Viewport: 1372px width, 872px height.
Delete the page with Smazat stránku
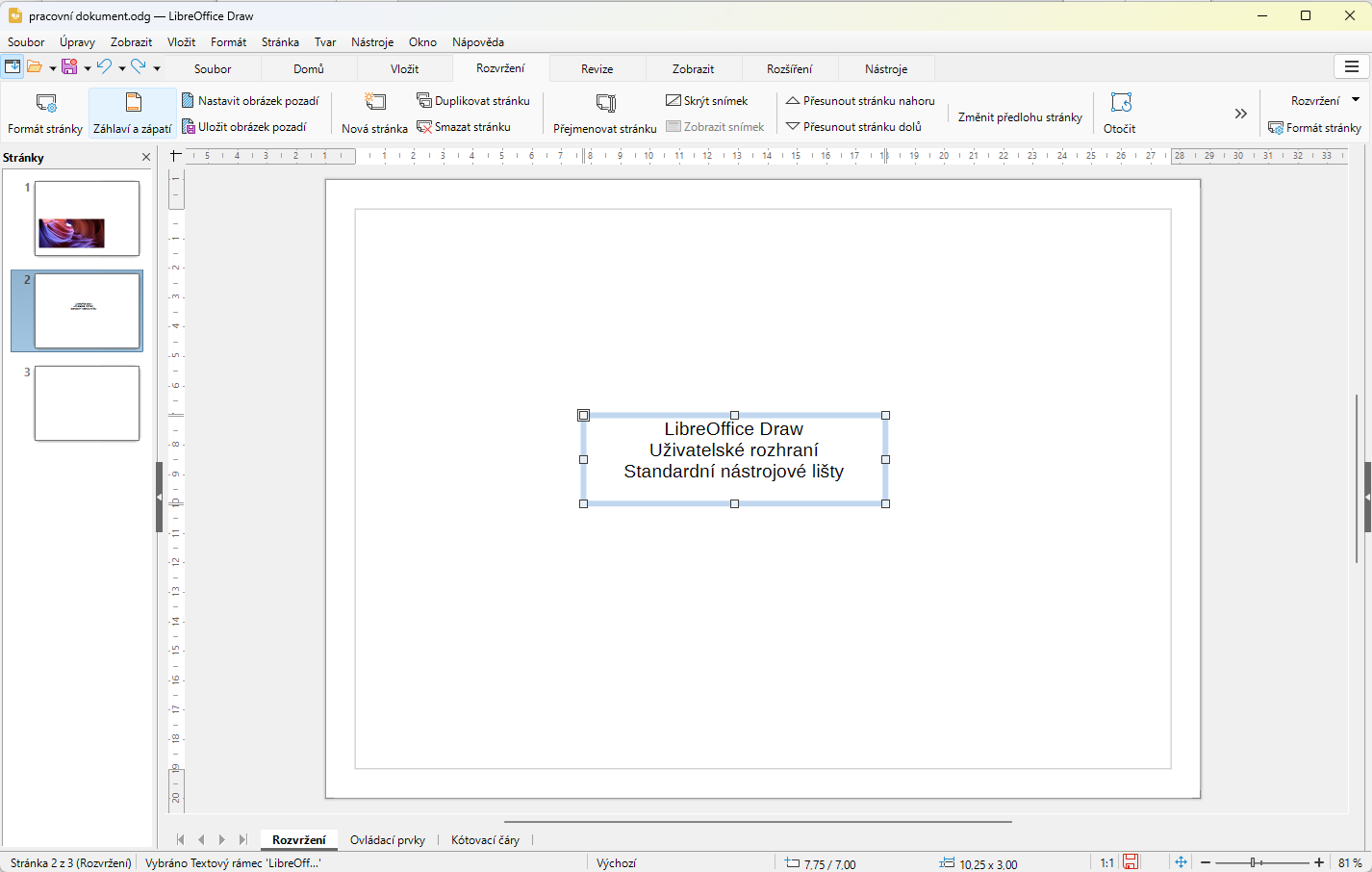(464, 126)
